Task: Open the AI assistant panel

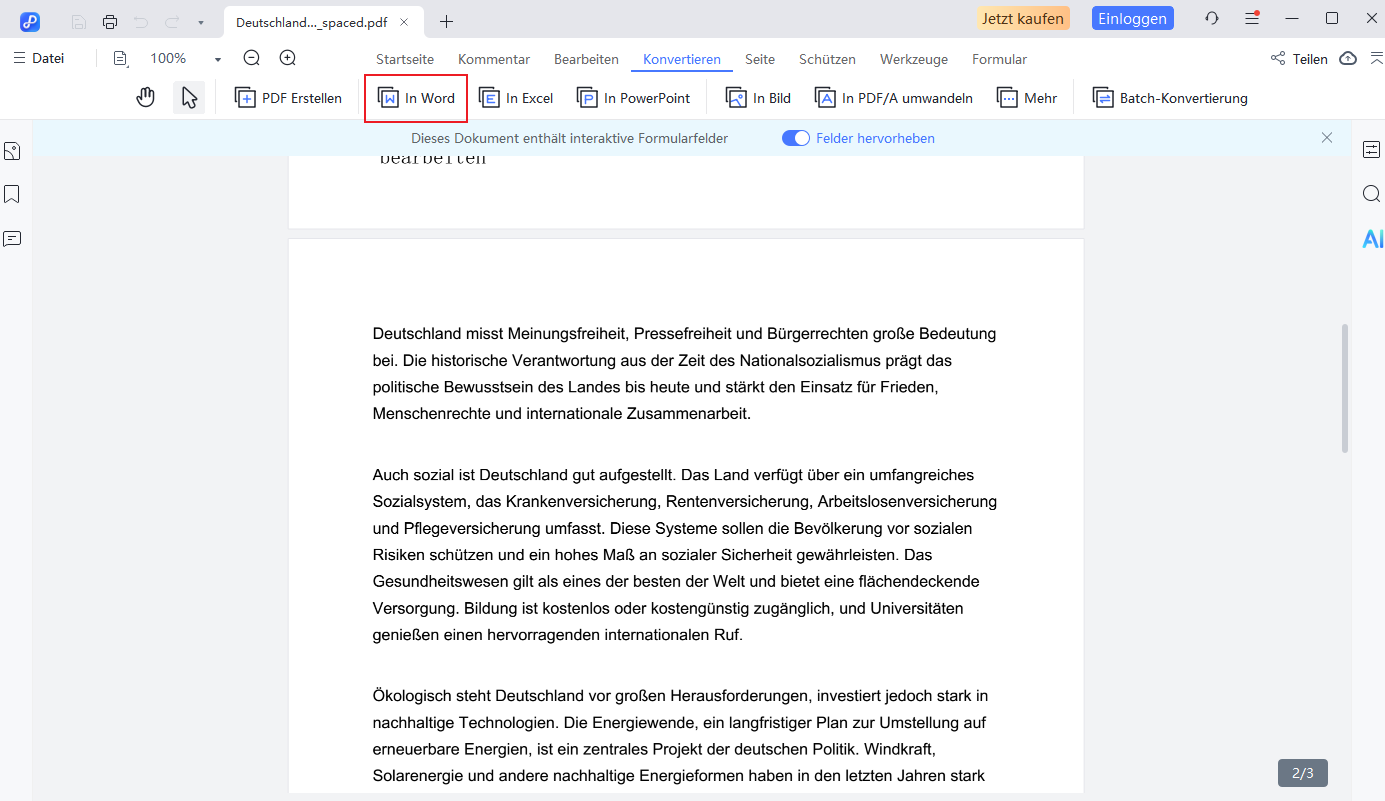Action: [x=1372, y=239]
